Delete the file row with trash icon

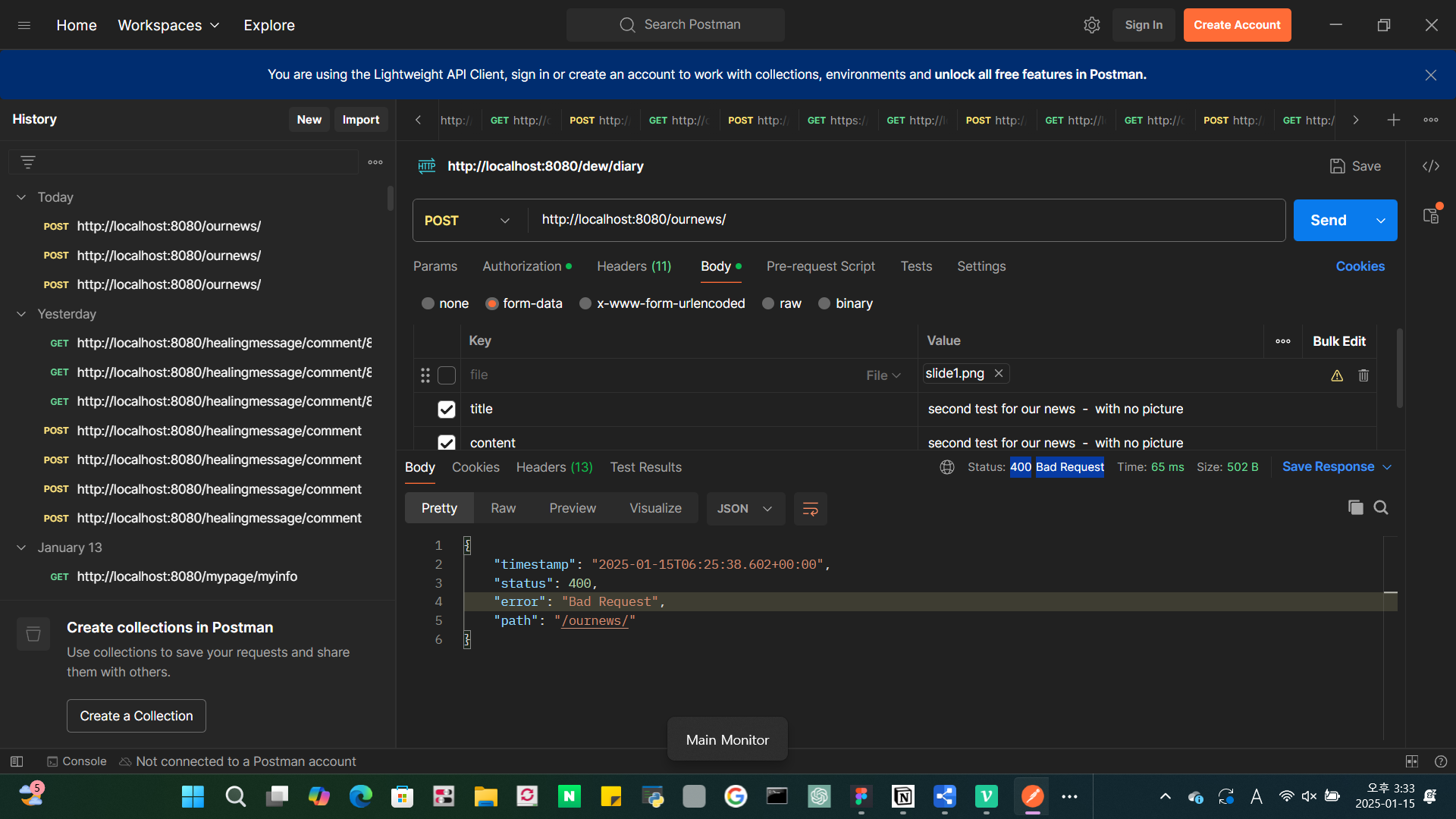point(1363,375)
